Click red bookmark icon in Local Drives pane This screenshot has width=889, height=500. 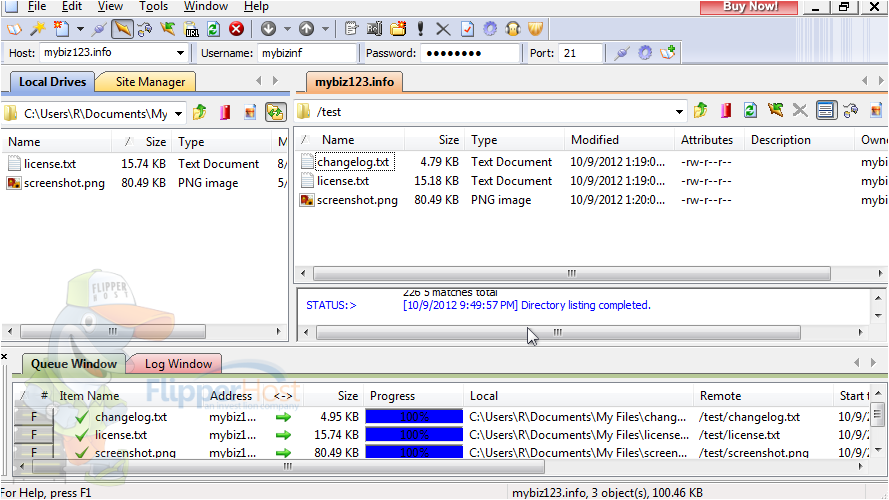click(225, 112)
